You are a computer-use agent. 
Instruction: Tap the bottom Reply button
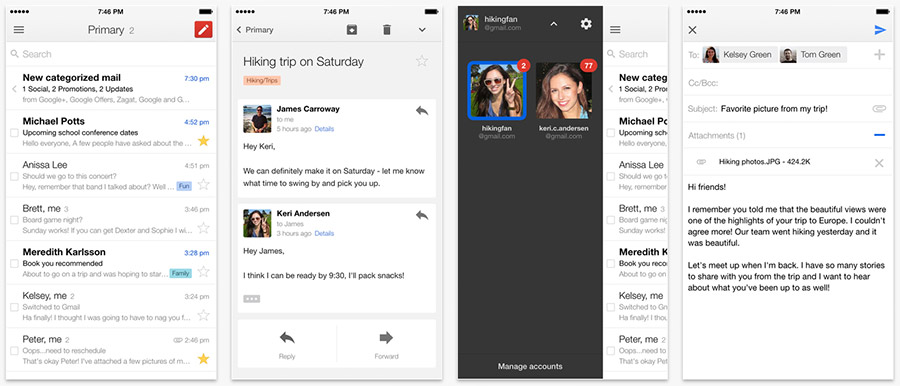(x=287, y=345)
